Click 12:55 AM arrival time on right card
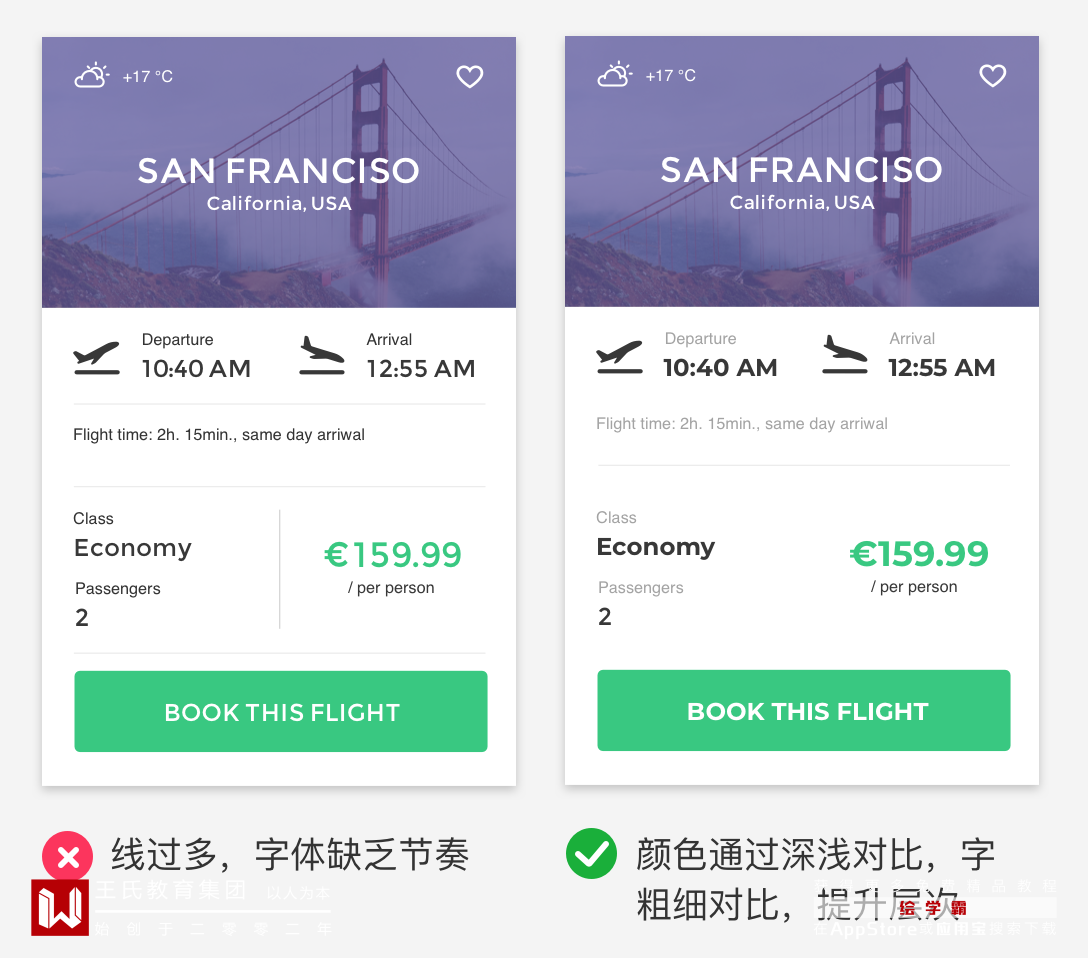Screen dimensions: 1088x958 click(x=942, y=367)
